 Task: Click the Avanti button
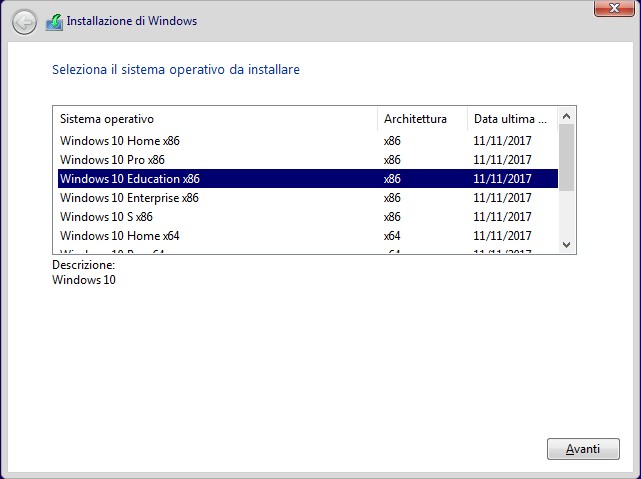click(x=583, y=449)
